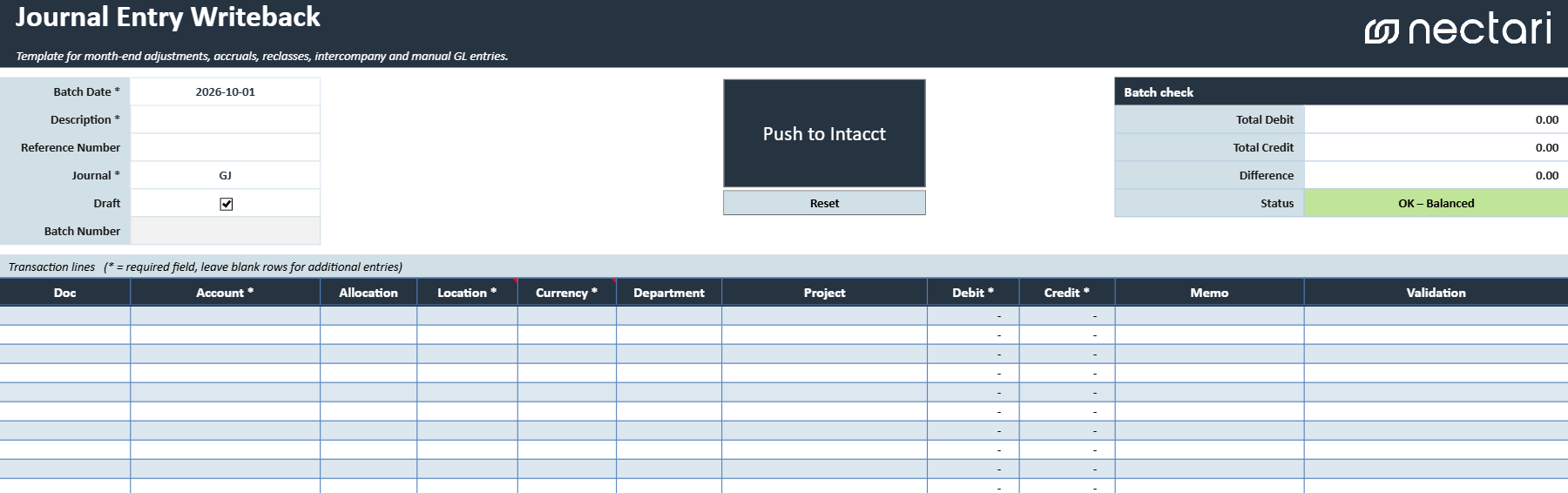Click the Reset button
Viewport: 1568px width, 493px height.
(x=824, y=203)
